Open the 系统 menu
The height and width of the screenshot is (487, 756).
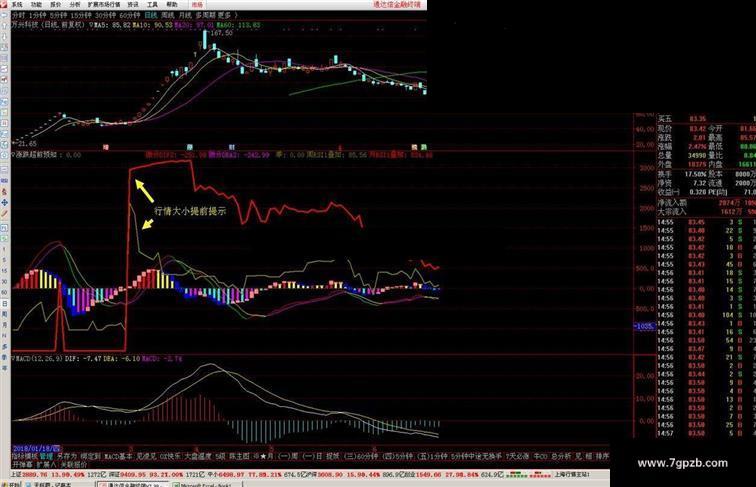(17, 4)
